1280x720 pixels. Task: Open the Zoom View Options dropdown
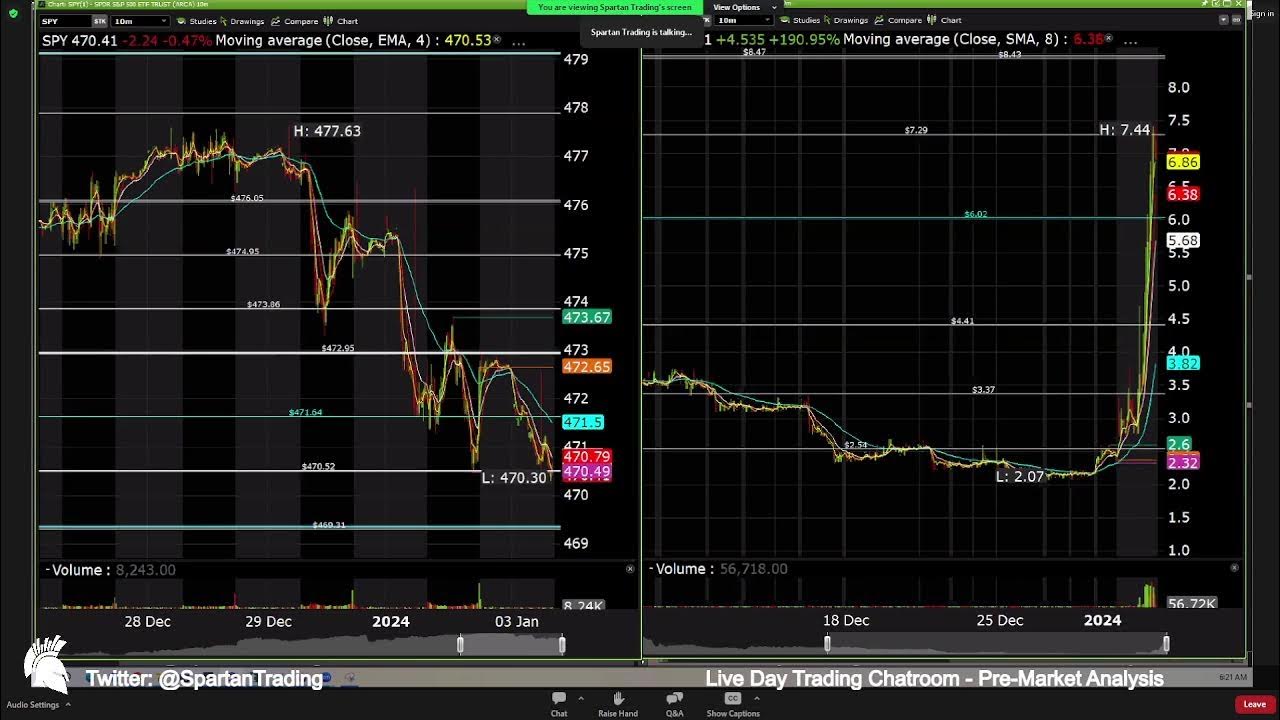click(x=744, y=7)
